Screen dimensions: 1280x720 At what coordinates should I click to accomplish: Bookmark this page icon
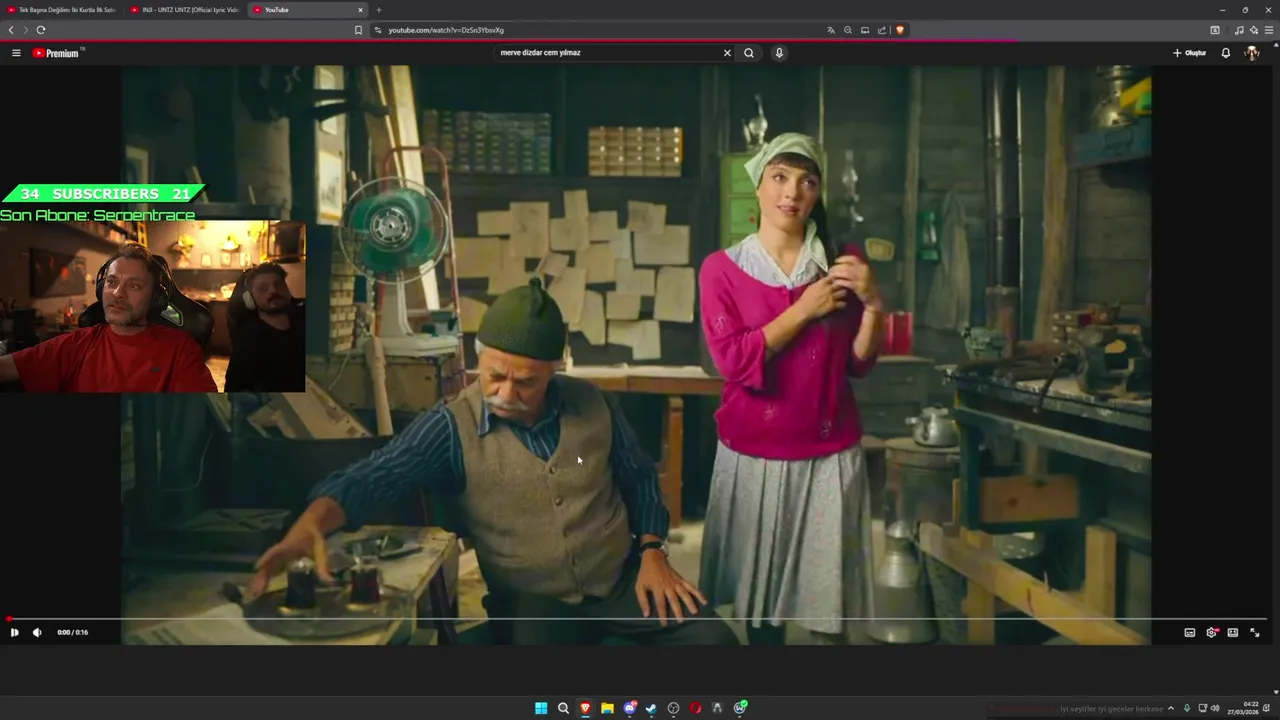pos(358,30)
